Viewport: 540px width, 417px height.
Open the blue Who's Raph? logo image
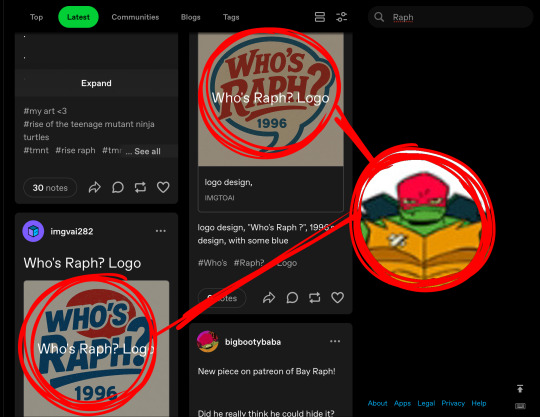(x=96, y=348)
